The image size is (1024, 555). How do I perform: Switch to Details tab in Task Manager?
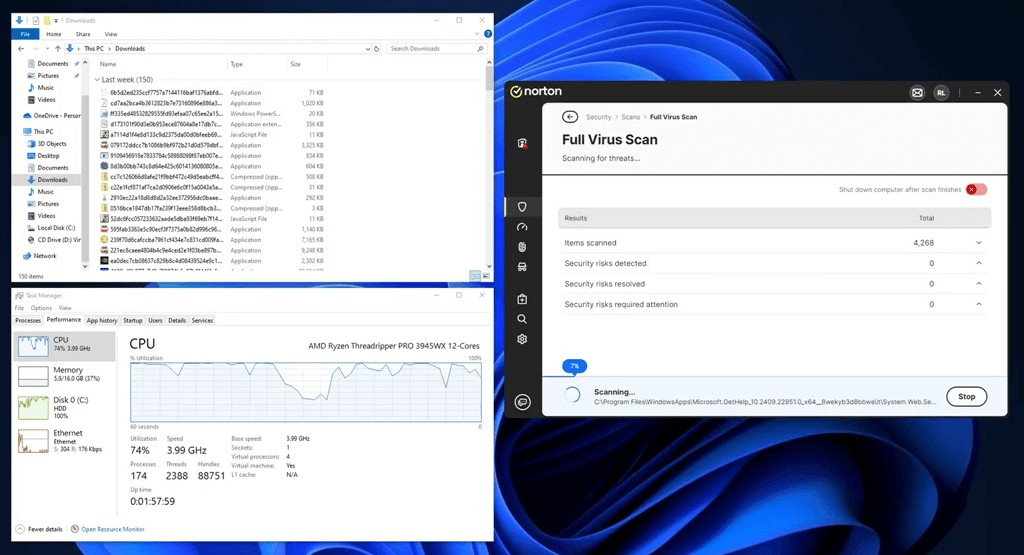(x=177, y=321)
